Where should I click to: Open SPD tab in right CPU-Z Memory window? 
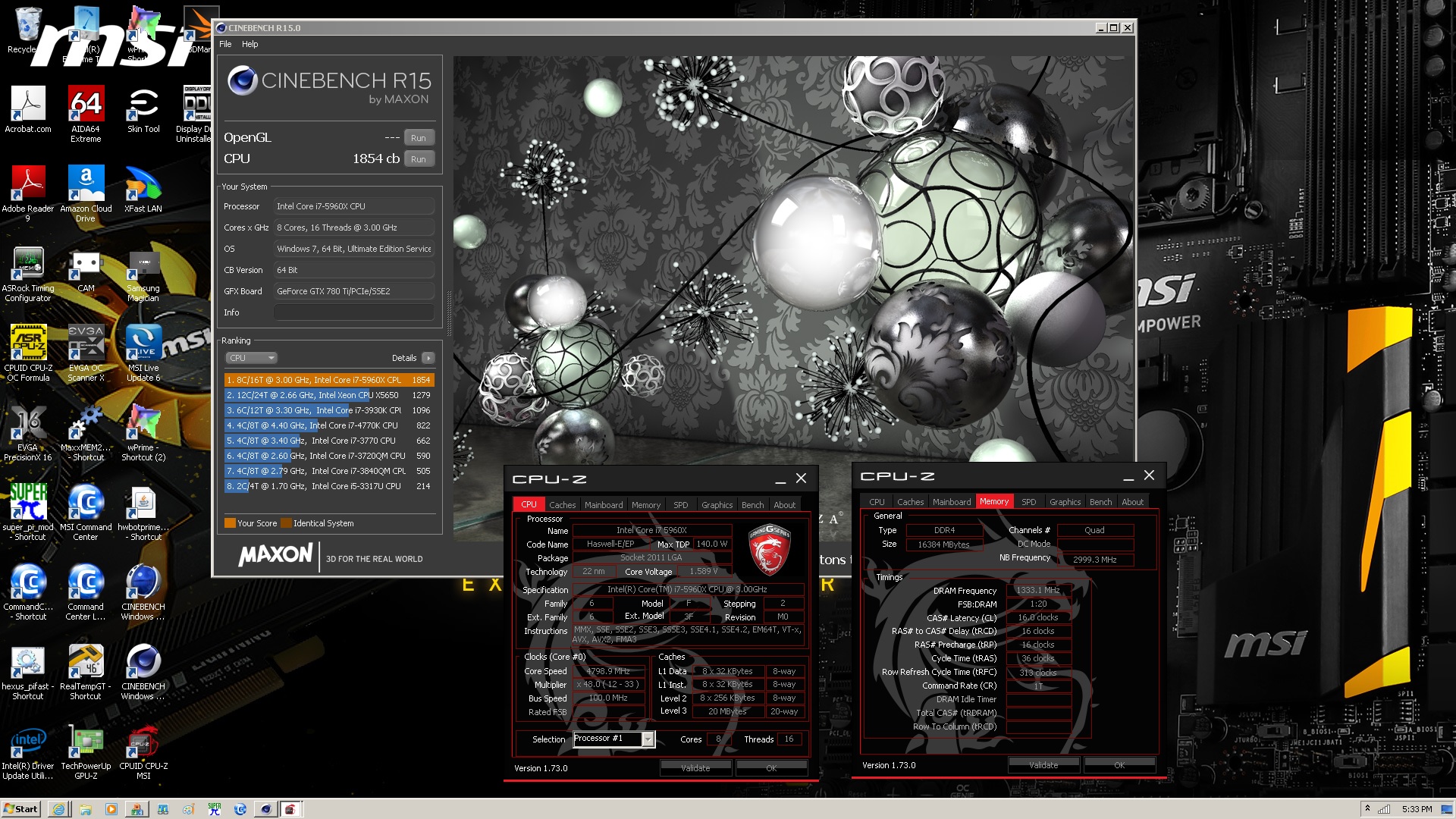(1028, 502)
